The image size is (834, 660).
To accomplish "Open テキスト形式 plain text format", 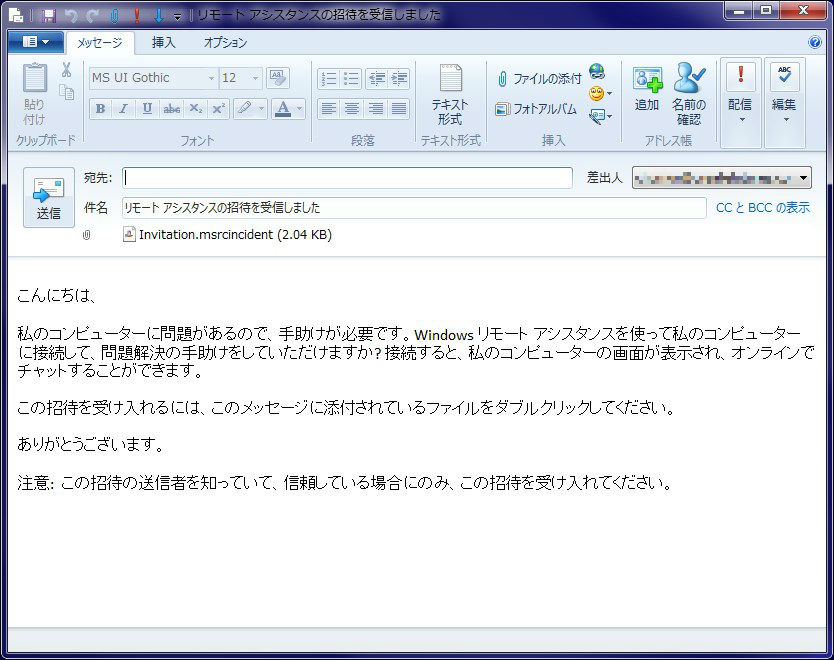I will coord(450,93).
